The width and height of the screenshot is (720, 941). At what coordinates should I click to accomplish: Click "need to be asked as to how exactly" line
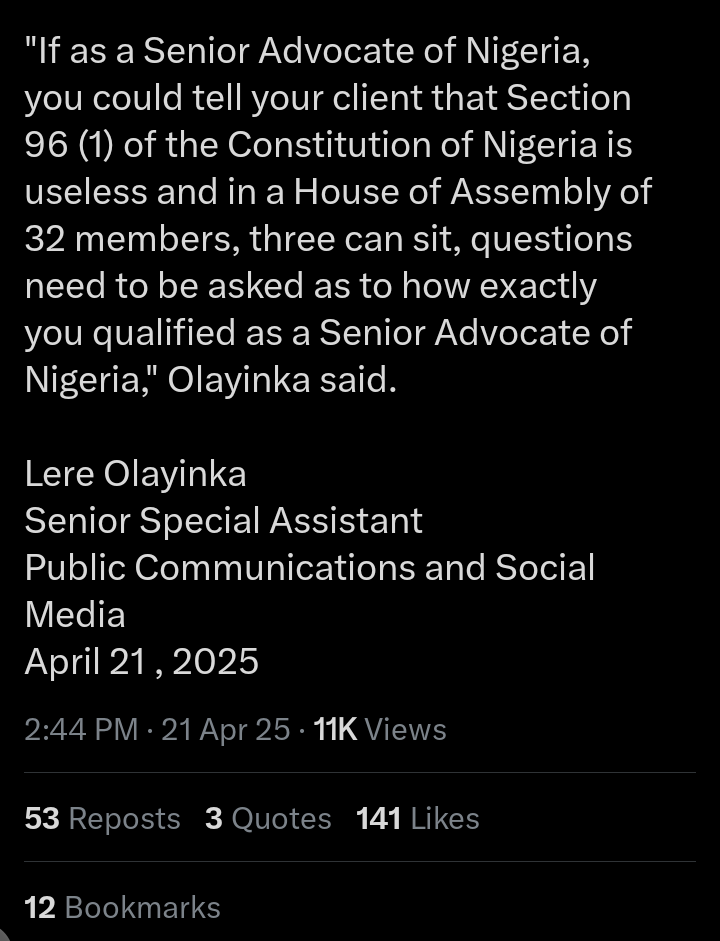[x=311, y=286]
